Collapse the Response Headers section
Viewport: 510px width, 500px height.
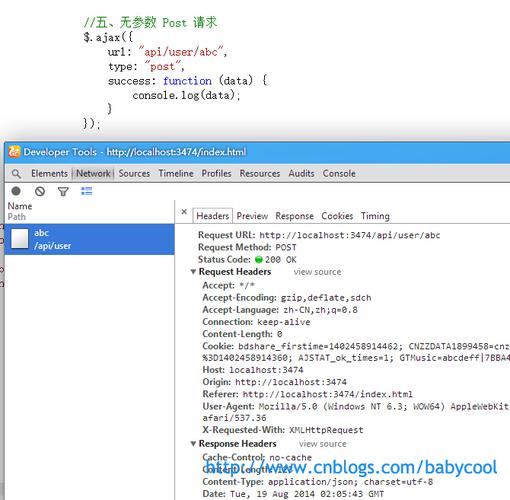click(x=193, y=444)
